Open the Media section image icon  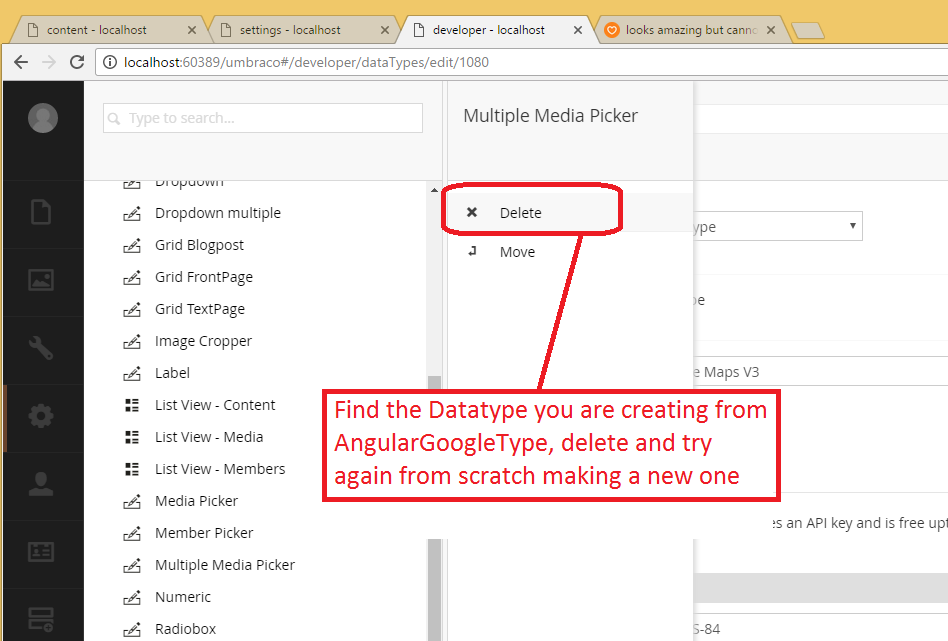(x=41, y=280)
